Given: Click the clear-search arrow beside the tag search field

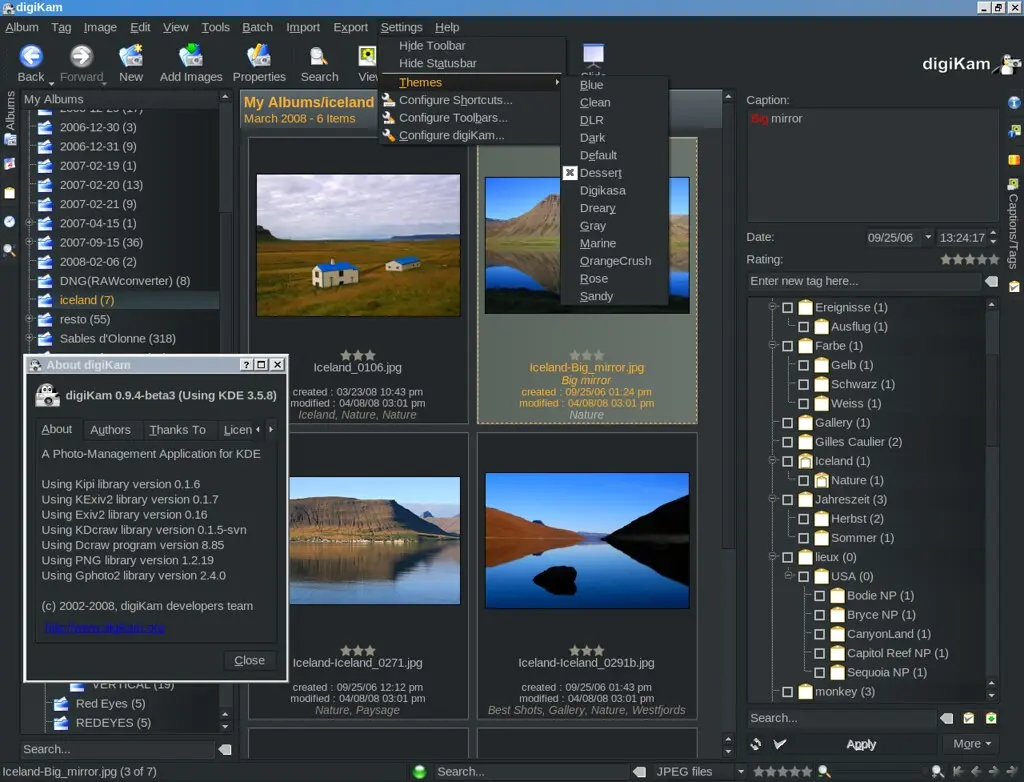Looking at the screenshot, I should point(946,718).
